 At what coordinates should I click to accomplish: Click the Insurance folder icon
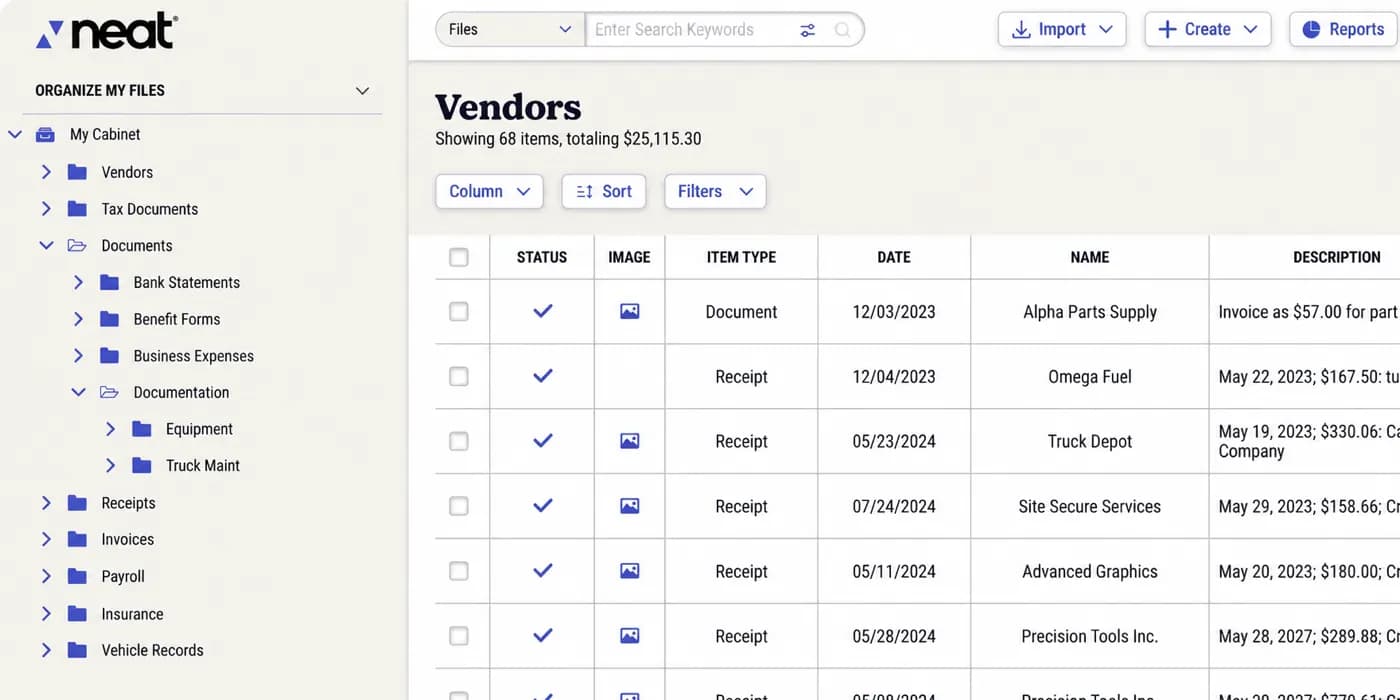[x=77, y=614]
